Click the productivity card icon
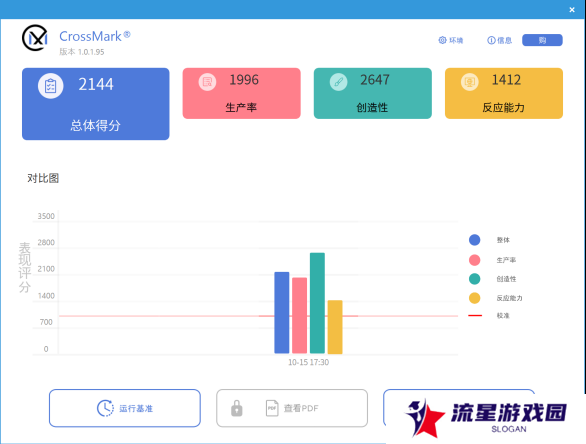This screenshot has width=586, height=444. tap(207, 81)
